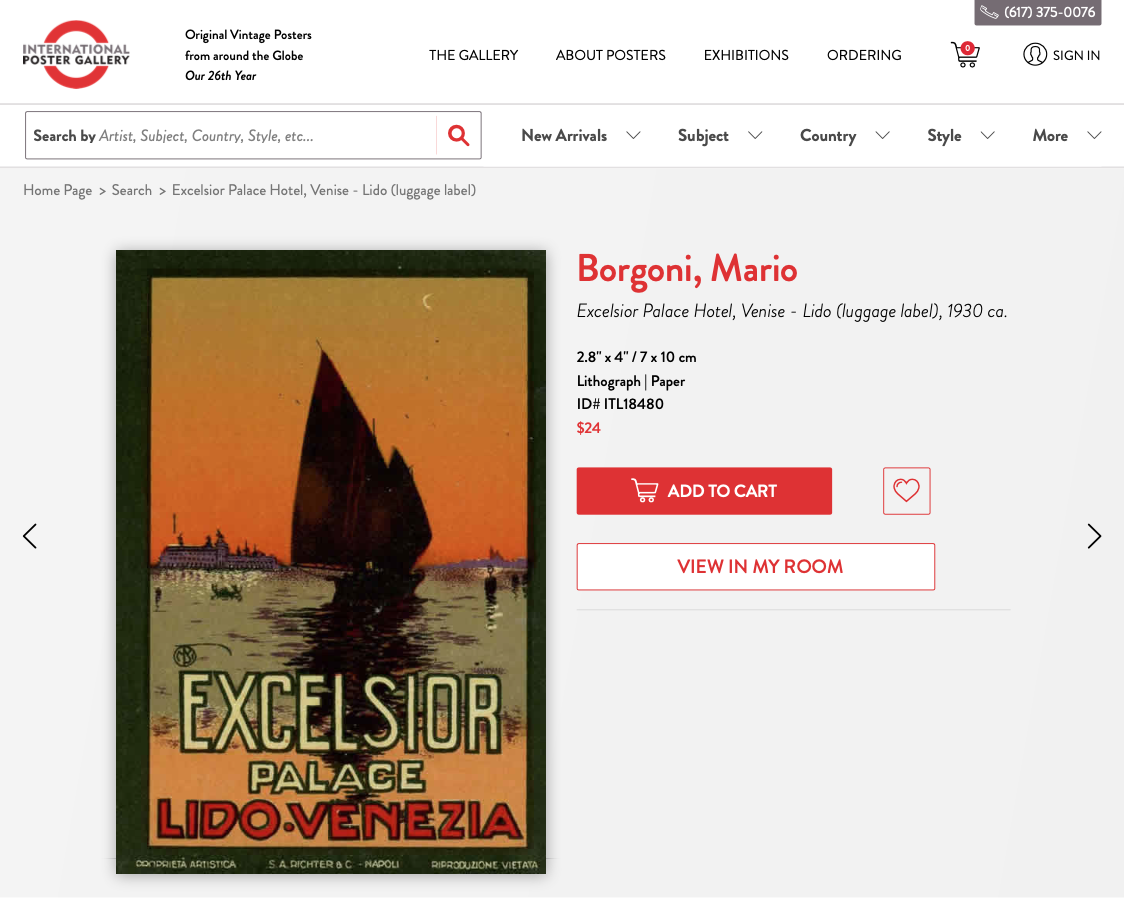
Task: Go to next poster with right arrow
Action: [1094, 535]
